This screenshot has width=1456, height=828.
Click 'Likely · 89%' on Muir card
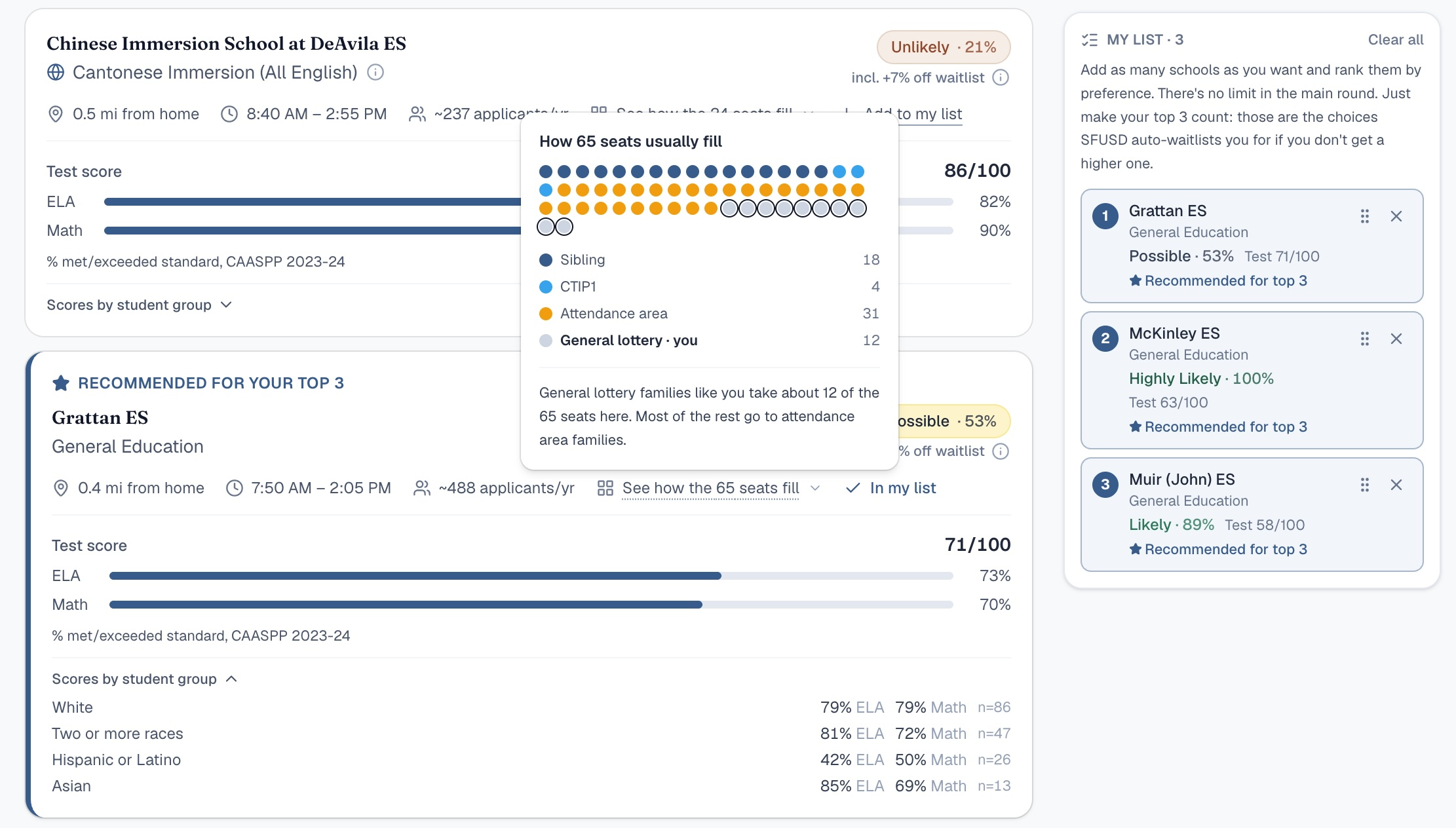[1172, 525]
